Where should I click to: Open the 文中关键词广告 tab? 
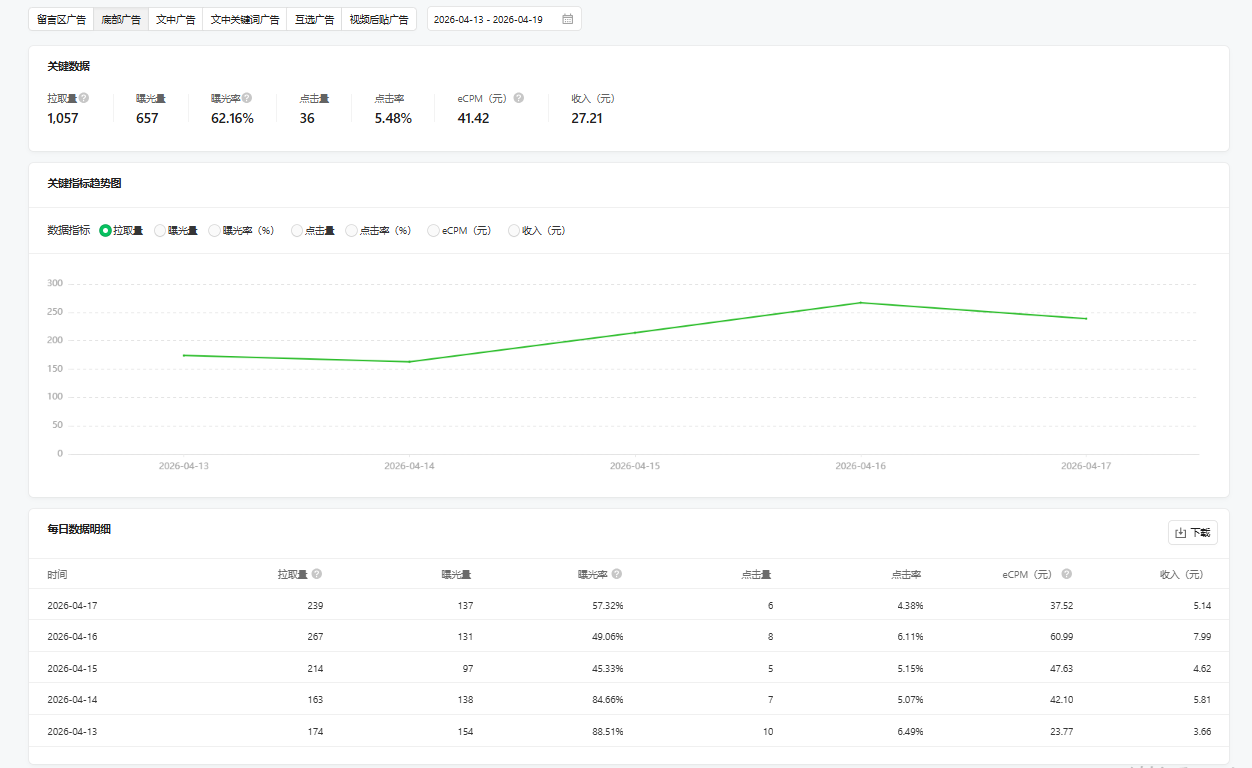(244, 19)
